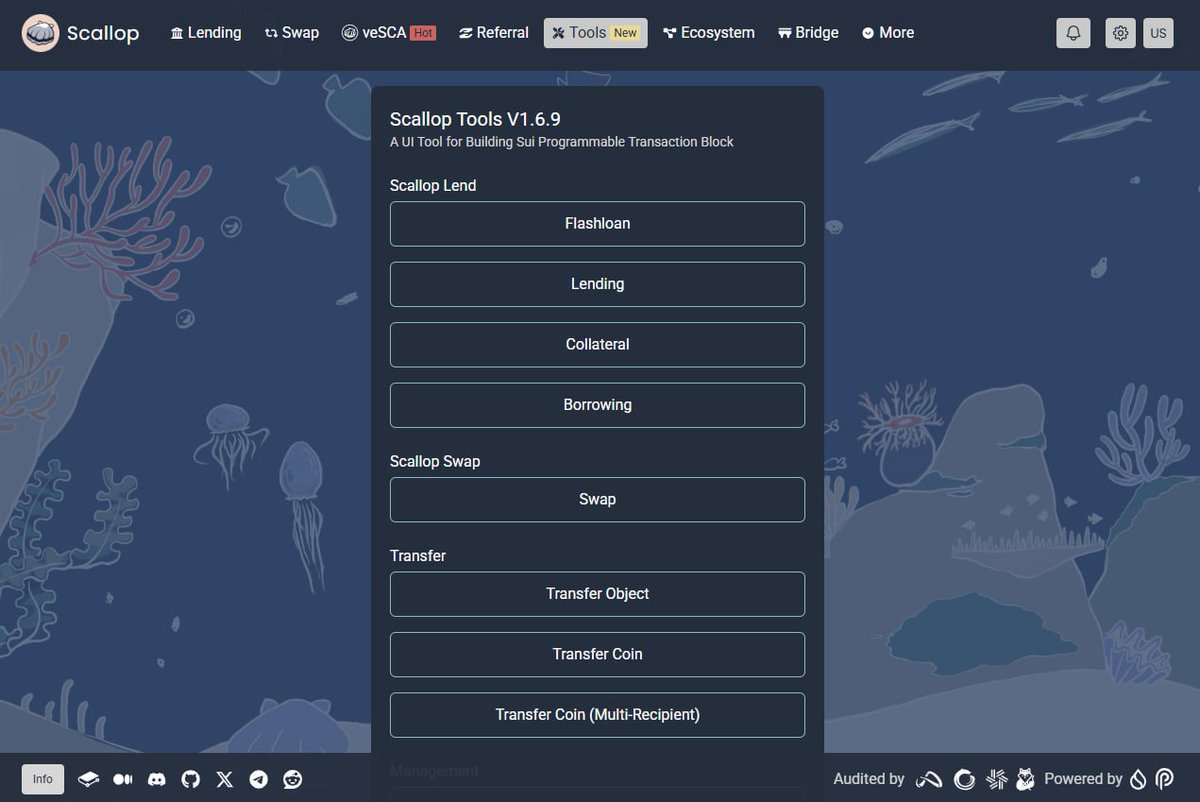Image resolution: width=1200 pixels, height=802 pixels.
Task: Click the fox-face auditor logo
Action: click(1025, 779)
